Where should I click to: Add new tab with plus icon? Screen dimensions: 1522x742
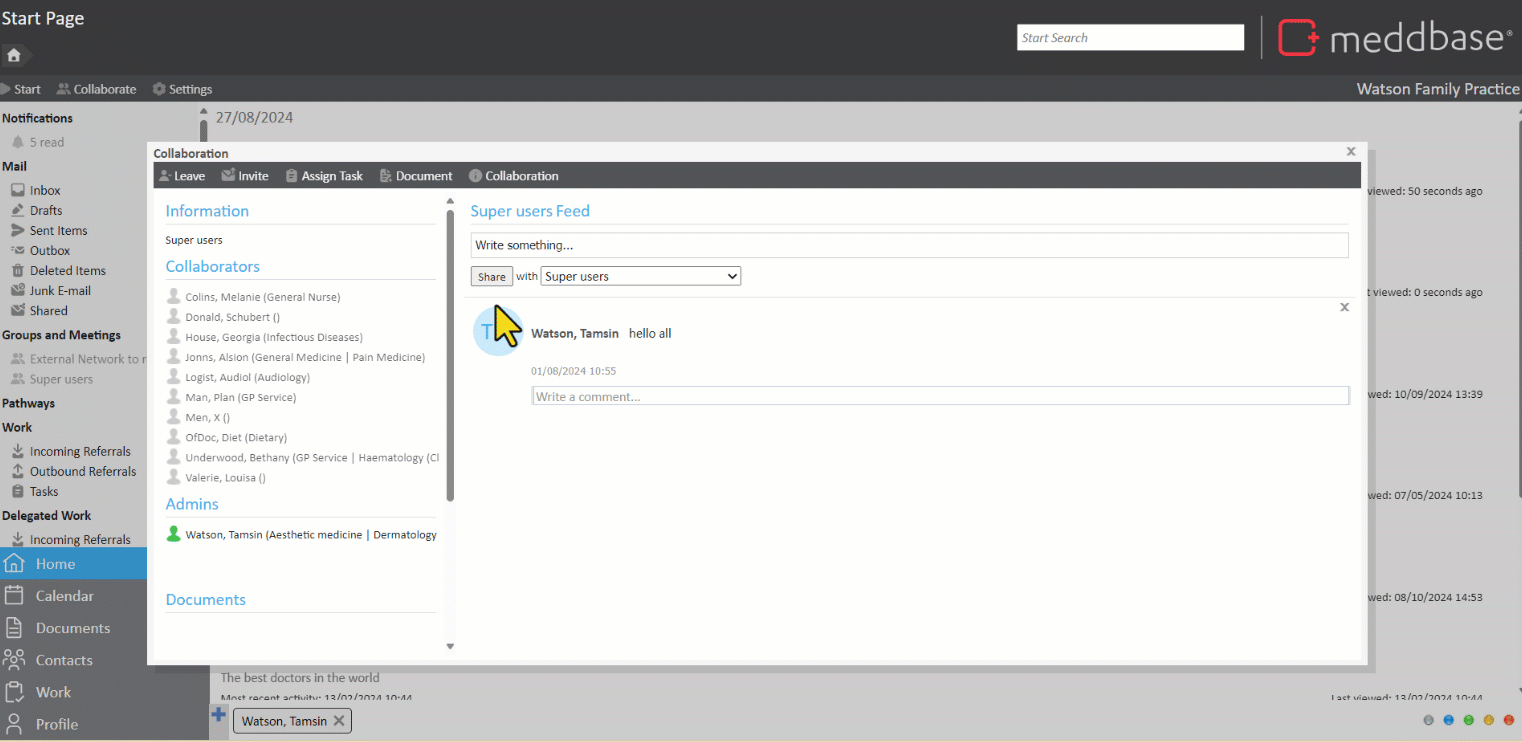click(219, 714)
